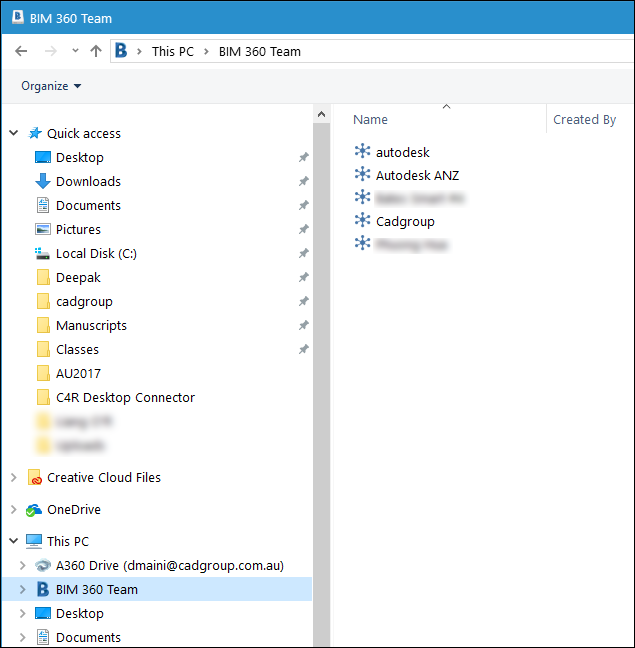Sort by the Created By column header
Viewport: 635px width, 648px height.
click(584, 119)
